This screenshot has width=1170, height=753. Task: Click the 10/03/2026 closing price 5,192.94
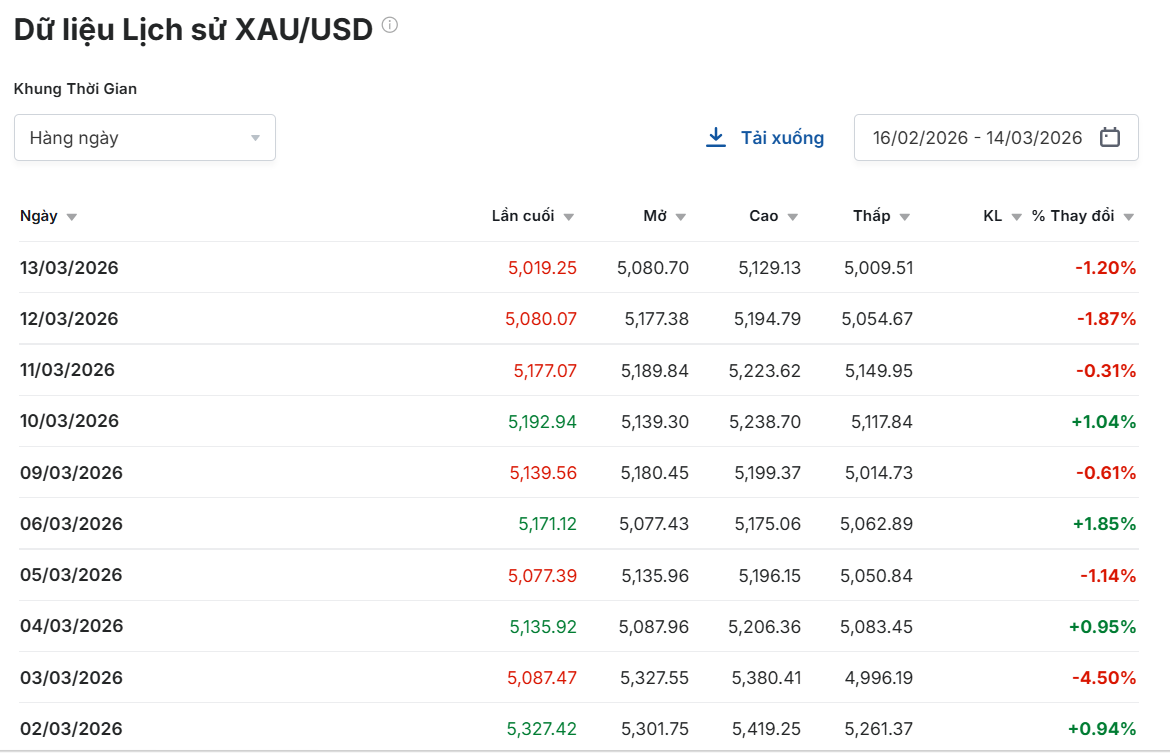tap(542, 421)
